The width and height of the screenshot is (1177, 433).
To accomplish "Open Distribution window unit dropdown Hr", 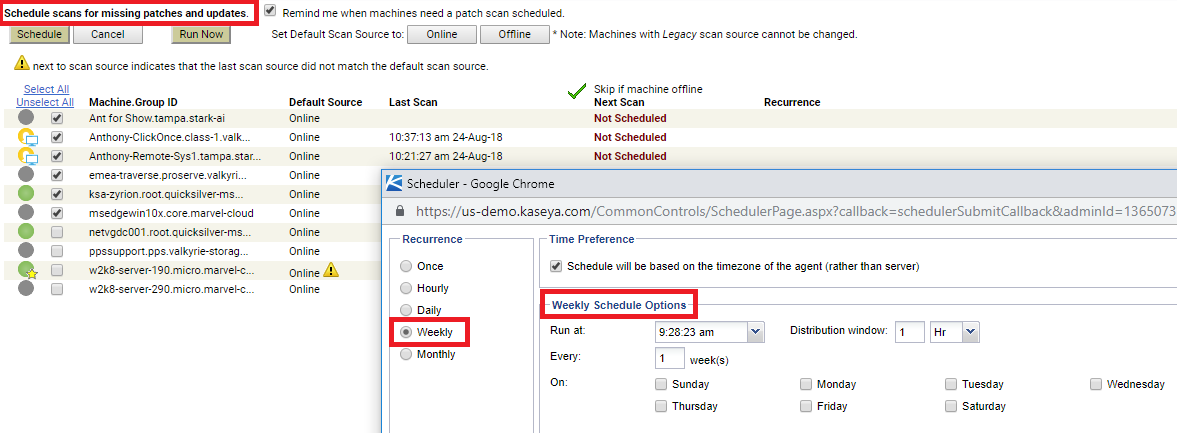I will click(971, 331).
